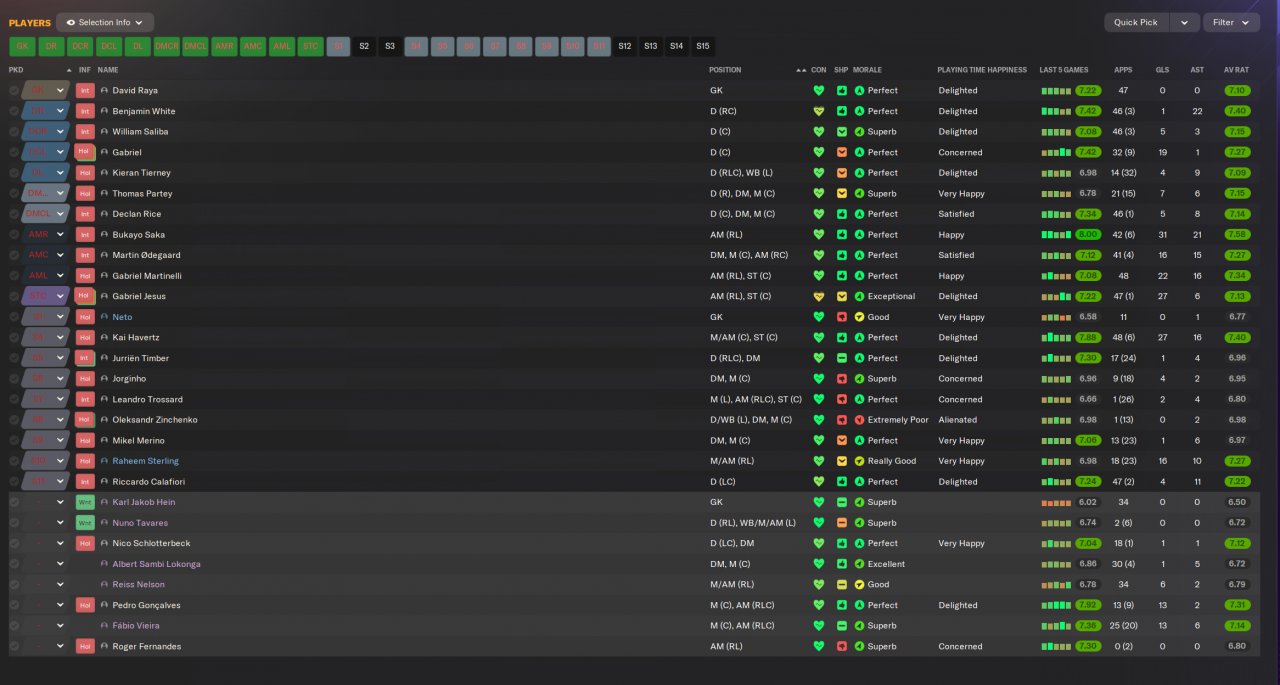
Task: Toggle selection circle for Fábio Vieira
Action: pos(14,626)
